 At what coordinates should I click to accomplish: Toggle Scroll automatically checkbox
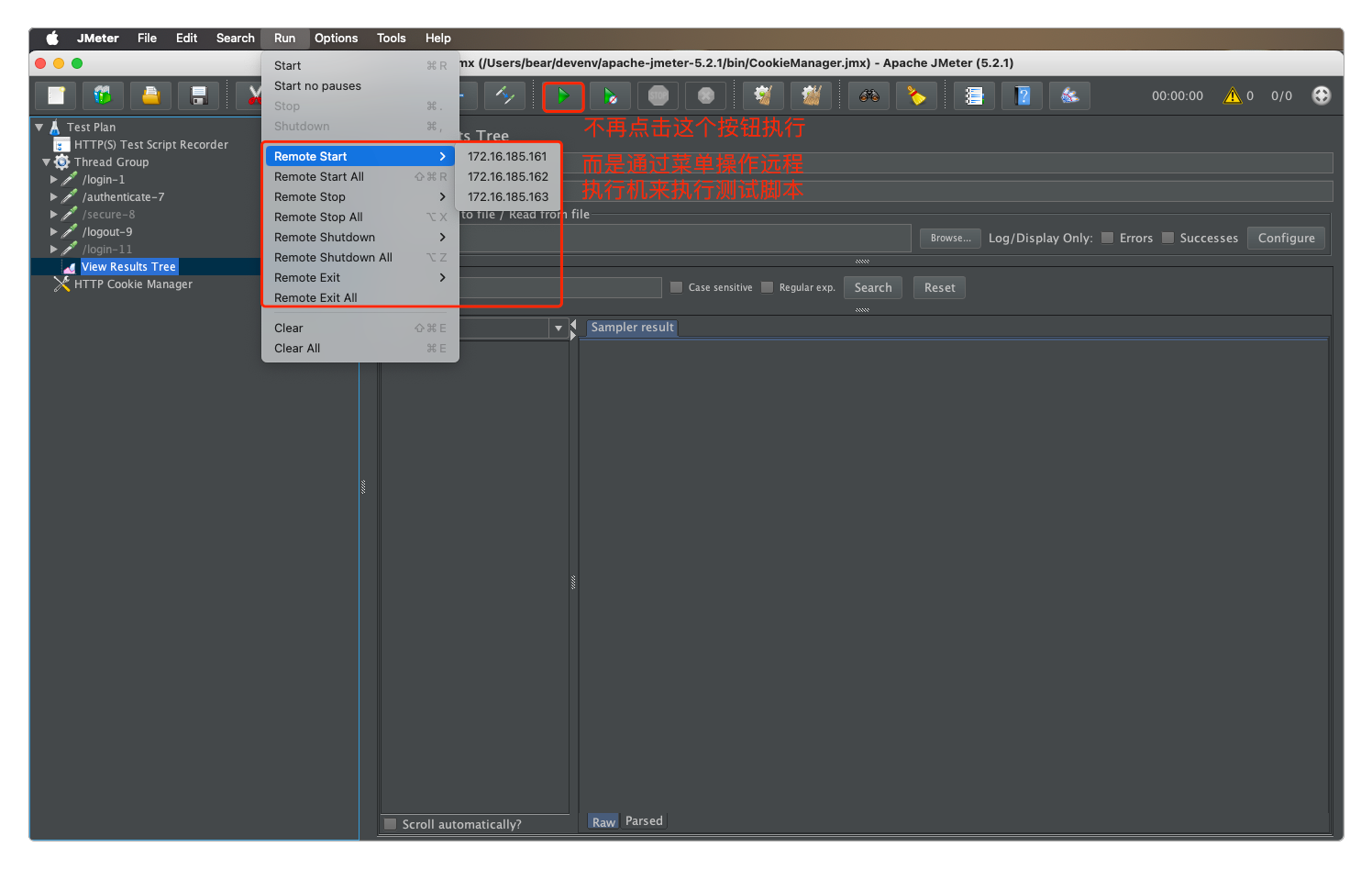tap(391, 824)
